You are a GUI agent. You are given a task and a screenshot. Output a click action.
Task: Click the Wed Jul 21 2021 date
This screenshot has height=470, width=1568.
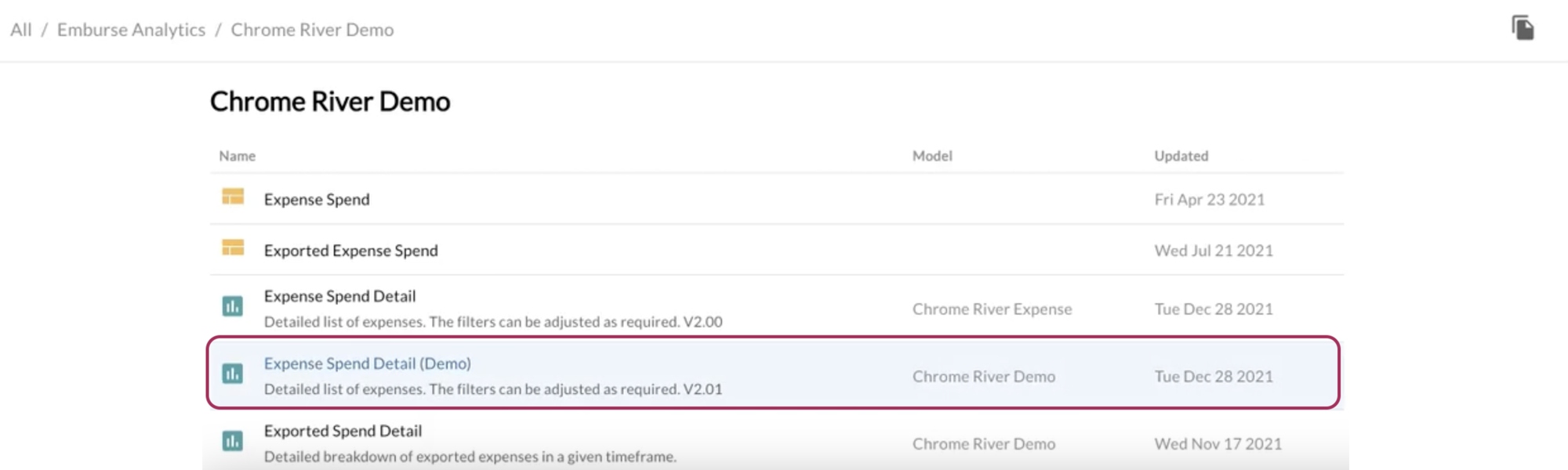(x=1213, y=251)
